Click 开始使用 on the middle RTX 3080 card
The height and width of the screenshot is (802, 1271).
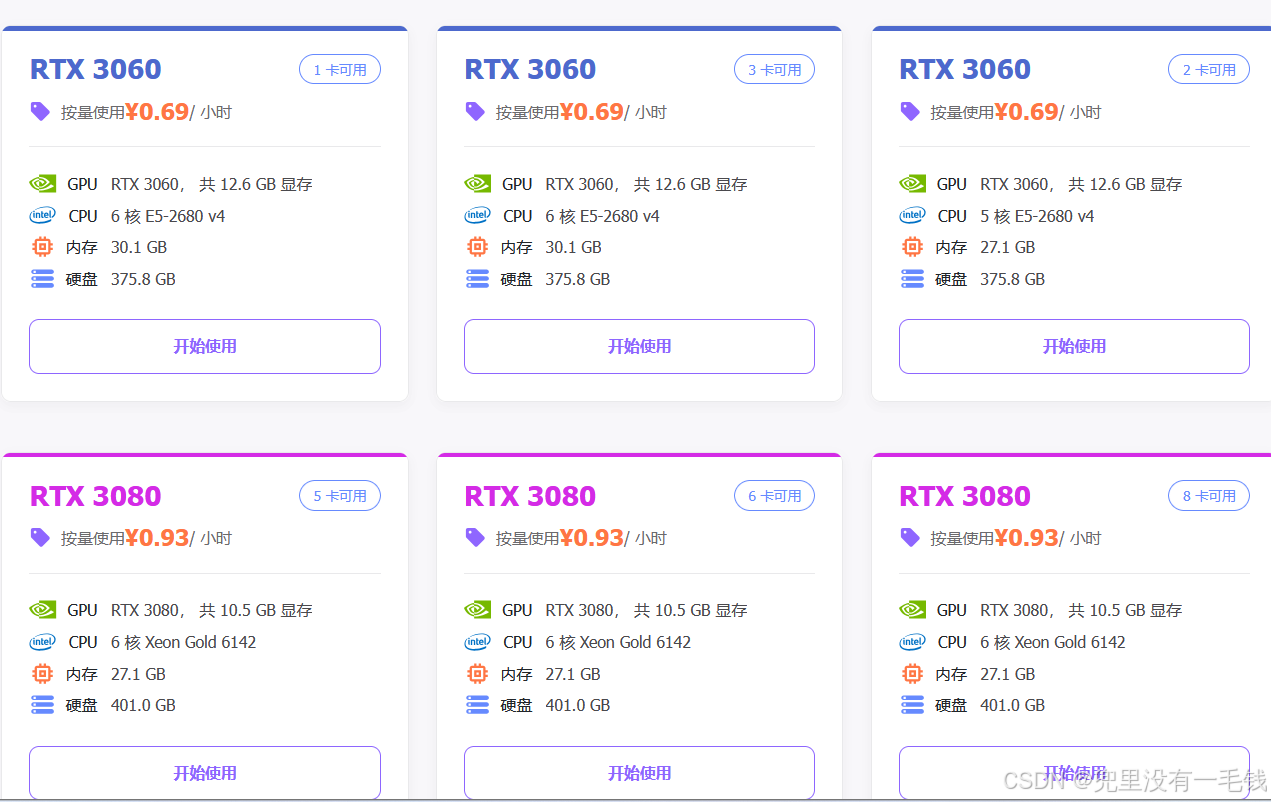pyautogui.click(x=639, y=772)
